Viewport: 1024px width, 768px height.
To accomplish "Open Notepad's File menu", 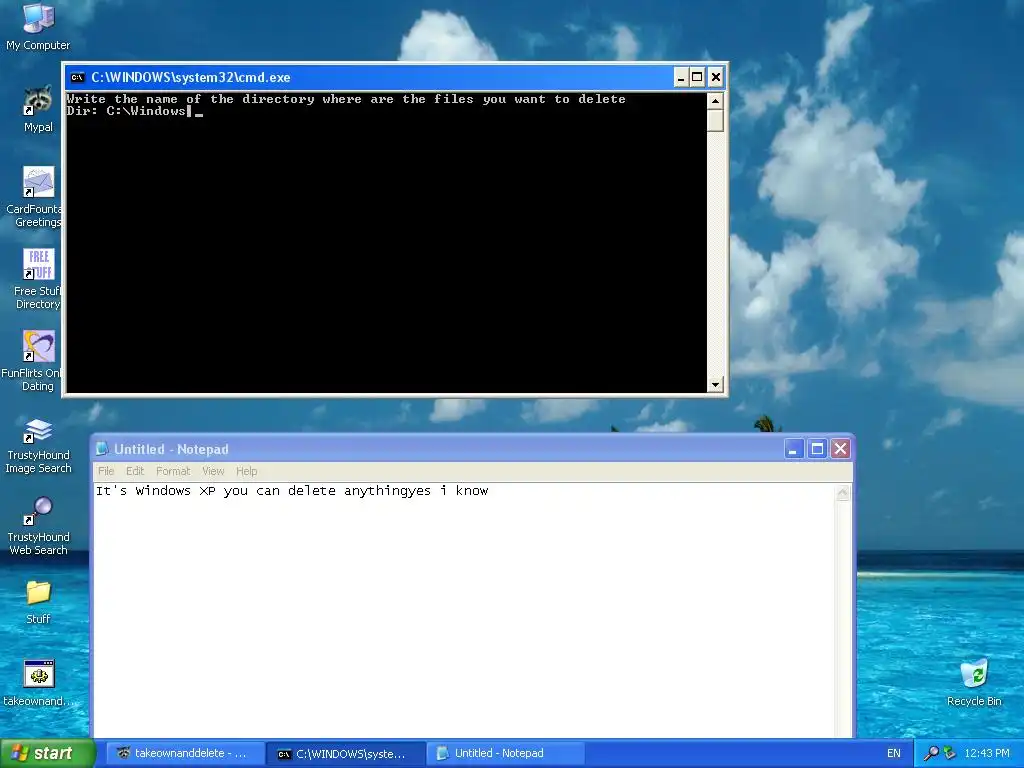I will coord(106,471).
